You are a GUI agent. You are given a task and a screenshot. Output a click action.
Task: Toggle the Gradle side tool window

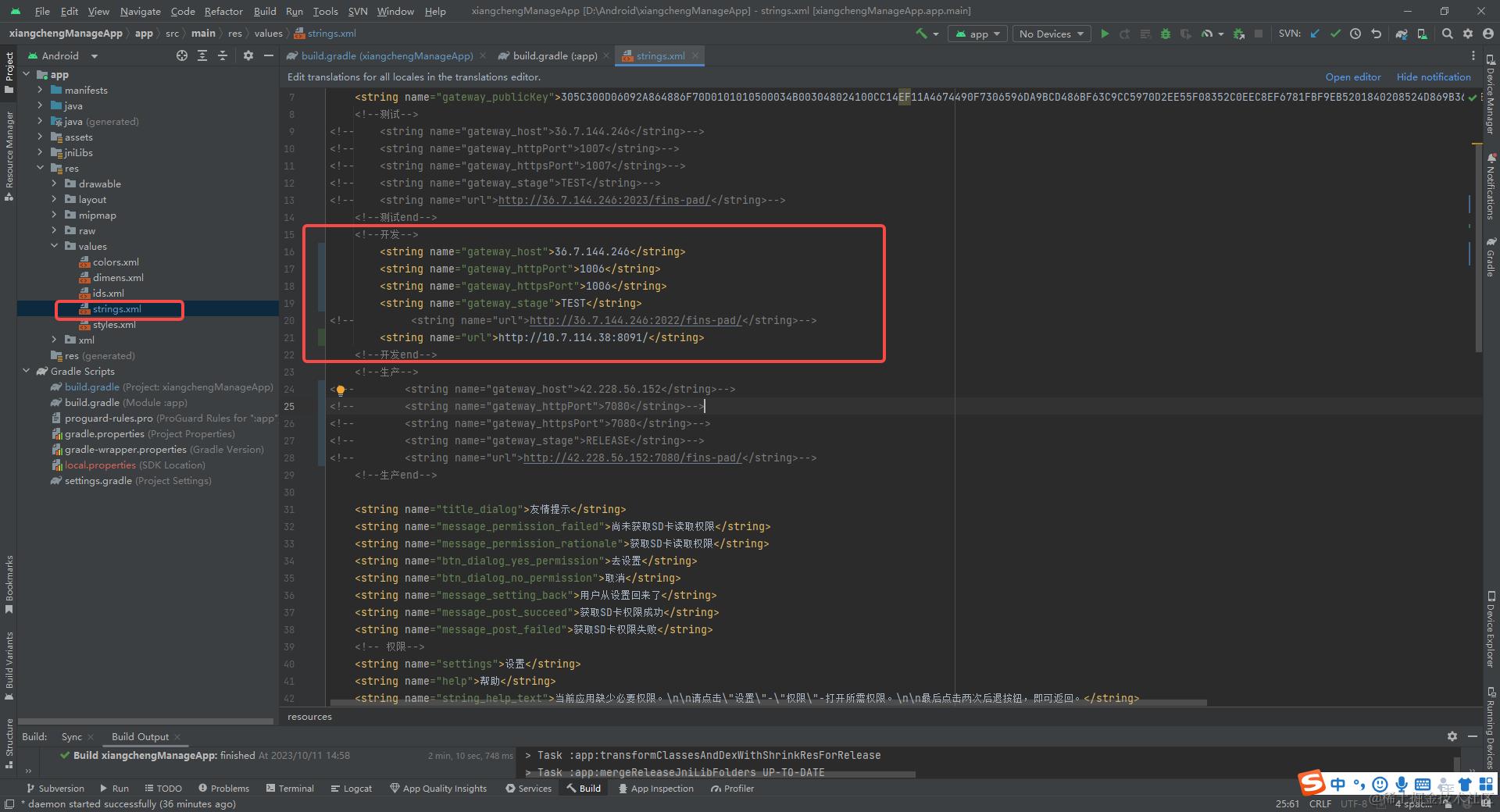[1491, 258]
